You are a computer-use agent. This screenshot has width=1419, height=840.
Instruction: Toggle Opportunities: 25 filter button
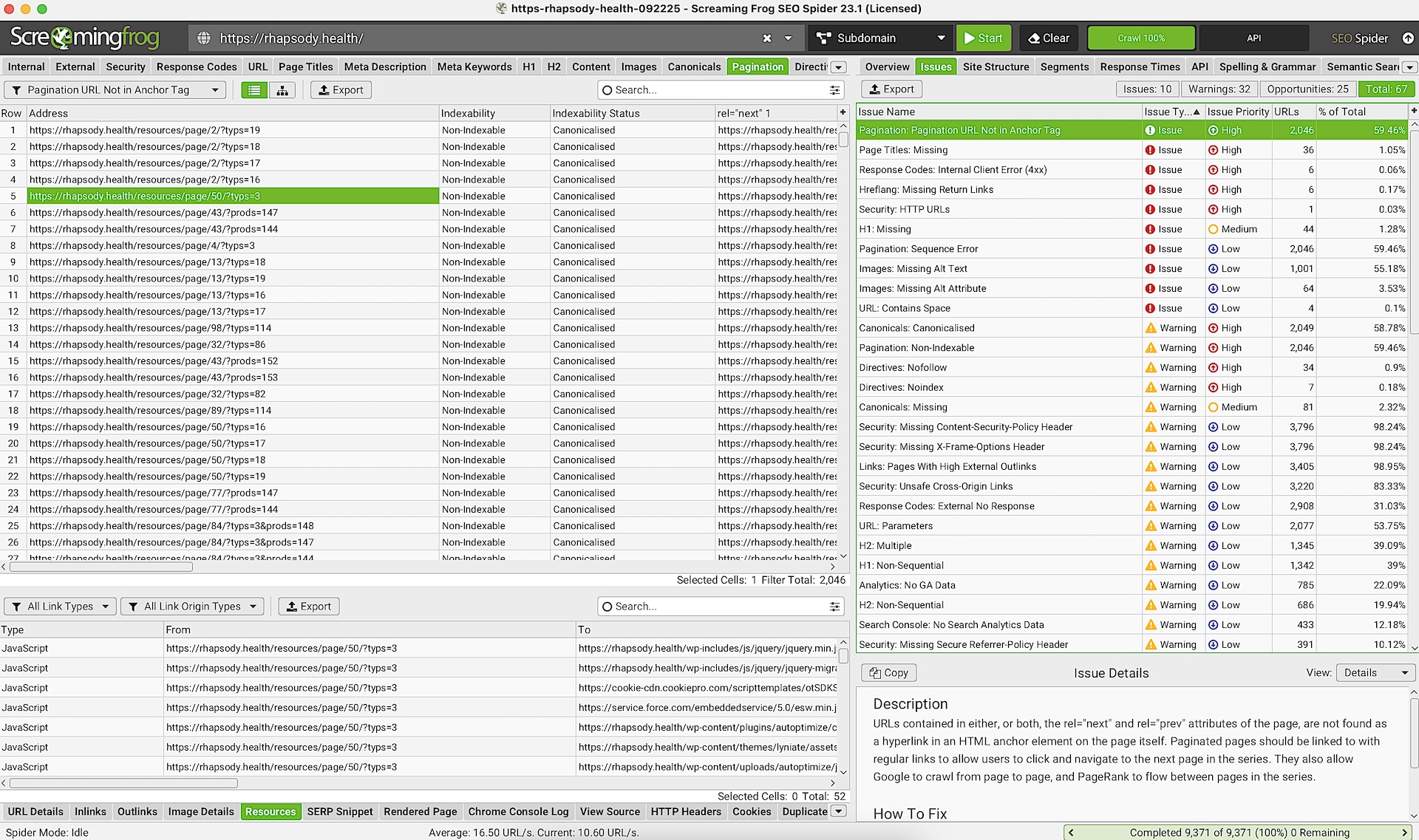click(1307, 89)
